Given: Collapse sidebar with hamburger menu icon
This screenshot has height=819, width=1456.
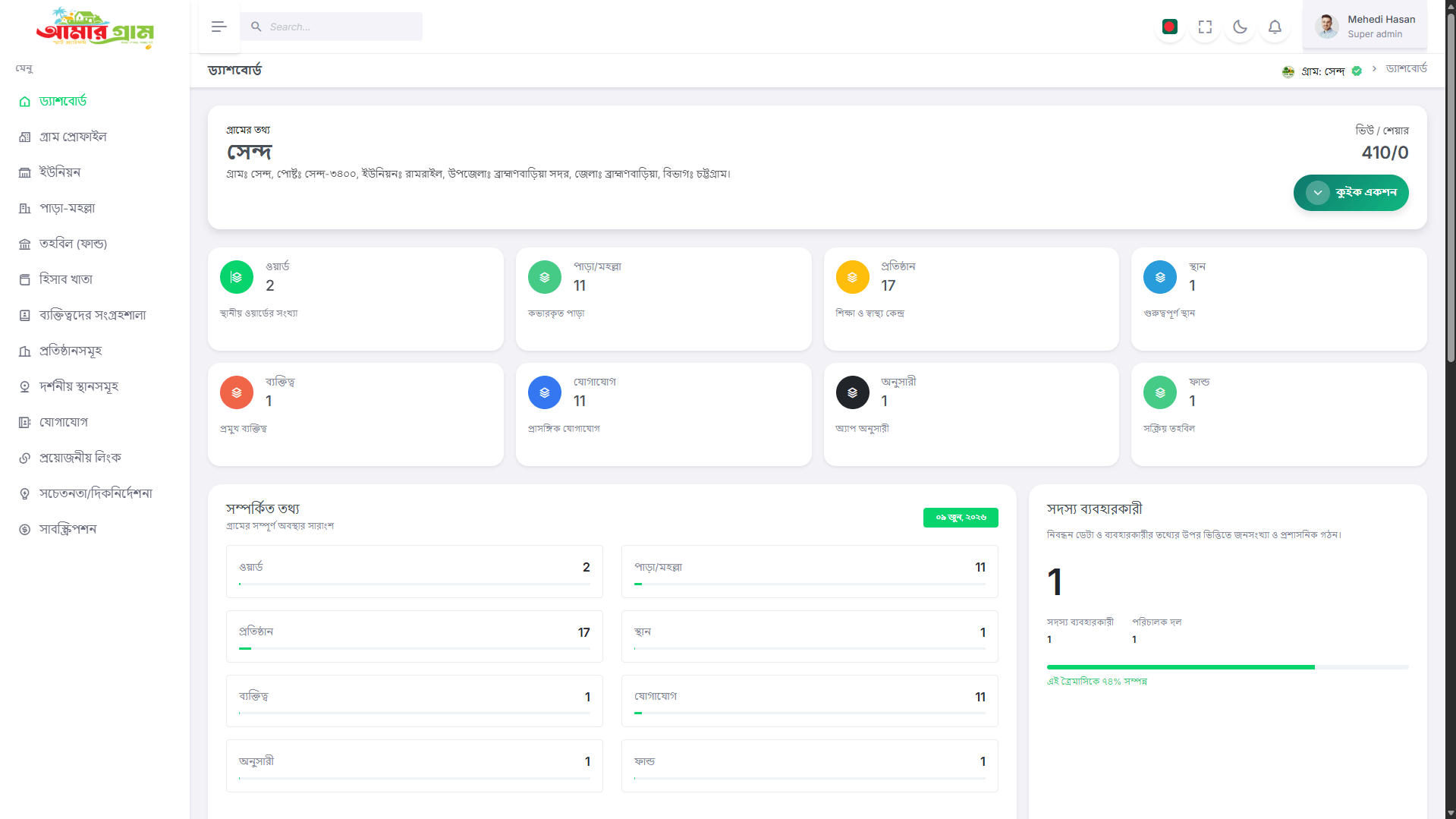Looking at the screenshot, I should coord(219,27).
